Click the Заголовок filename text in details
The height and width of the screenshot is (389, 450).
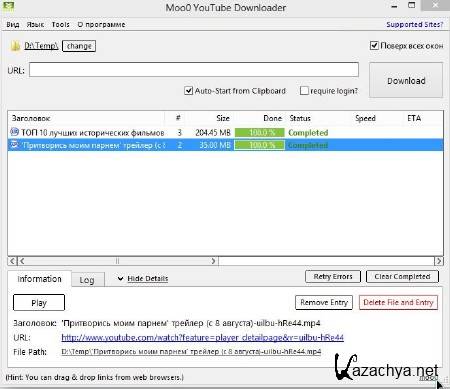[x=191, y=323]
